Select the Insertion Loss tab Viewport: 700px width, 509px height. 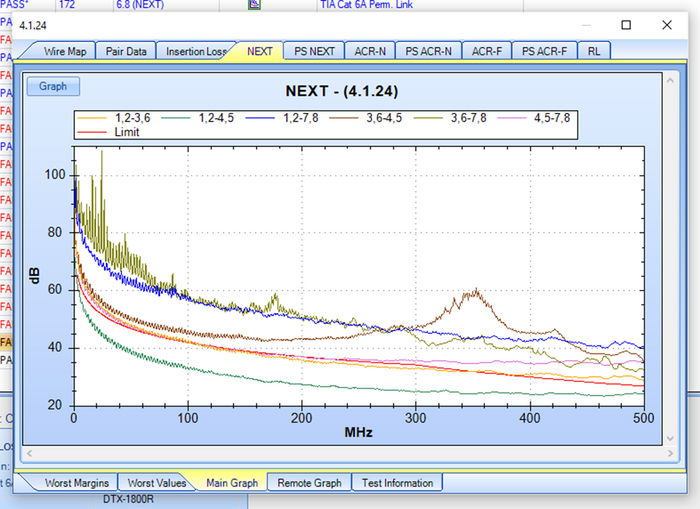tap(195, 51)
